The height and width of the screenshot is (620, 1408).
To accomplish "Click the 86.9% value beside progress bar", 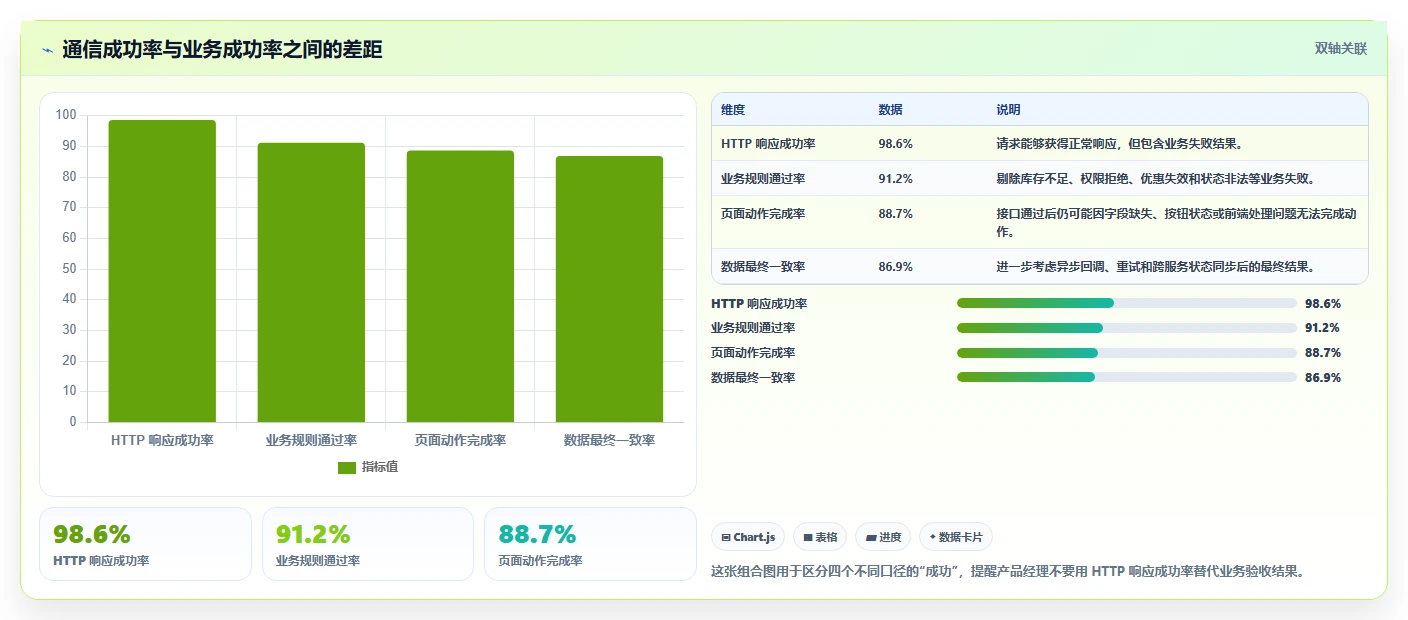I will coord(1322,378).
